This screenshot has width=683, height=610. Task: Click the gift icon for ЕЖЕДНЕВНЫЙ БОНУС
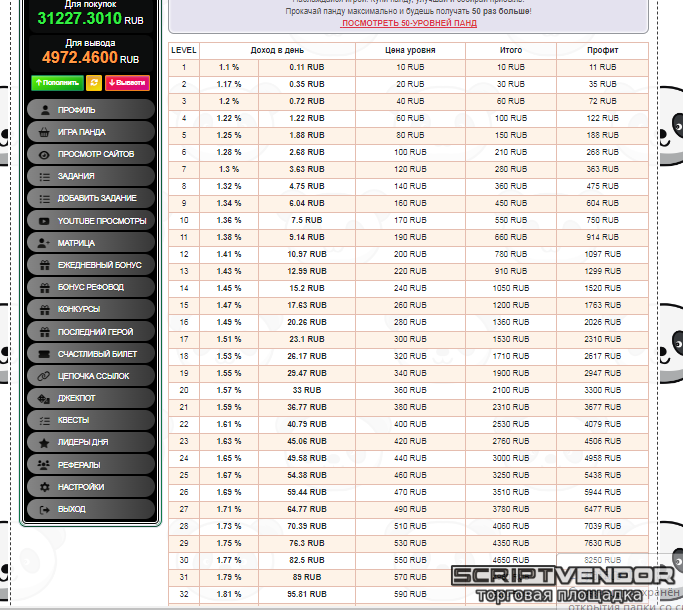(44, 265)
